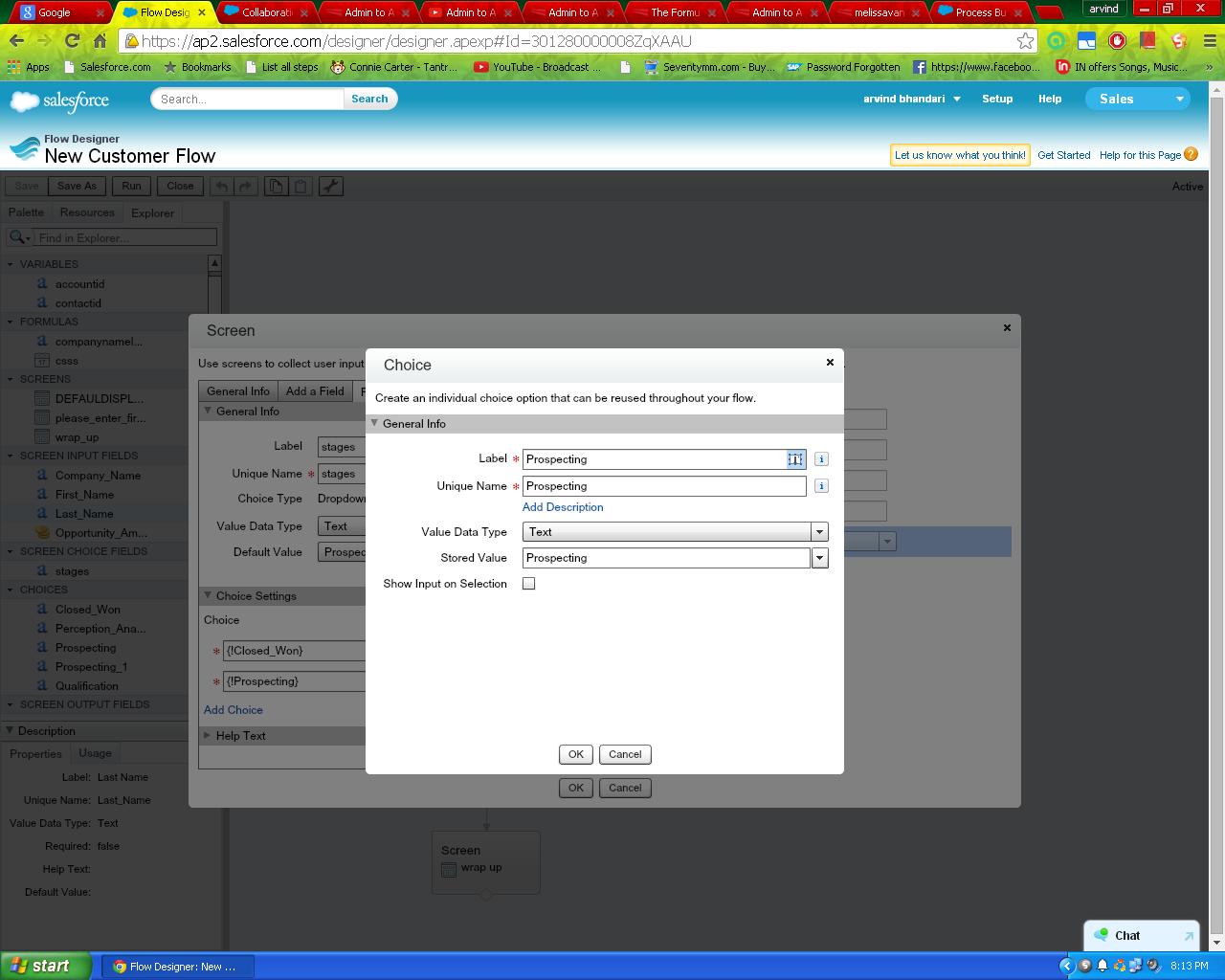Click the Salesforce global search box

pos(247,99)
